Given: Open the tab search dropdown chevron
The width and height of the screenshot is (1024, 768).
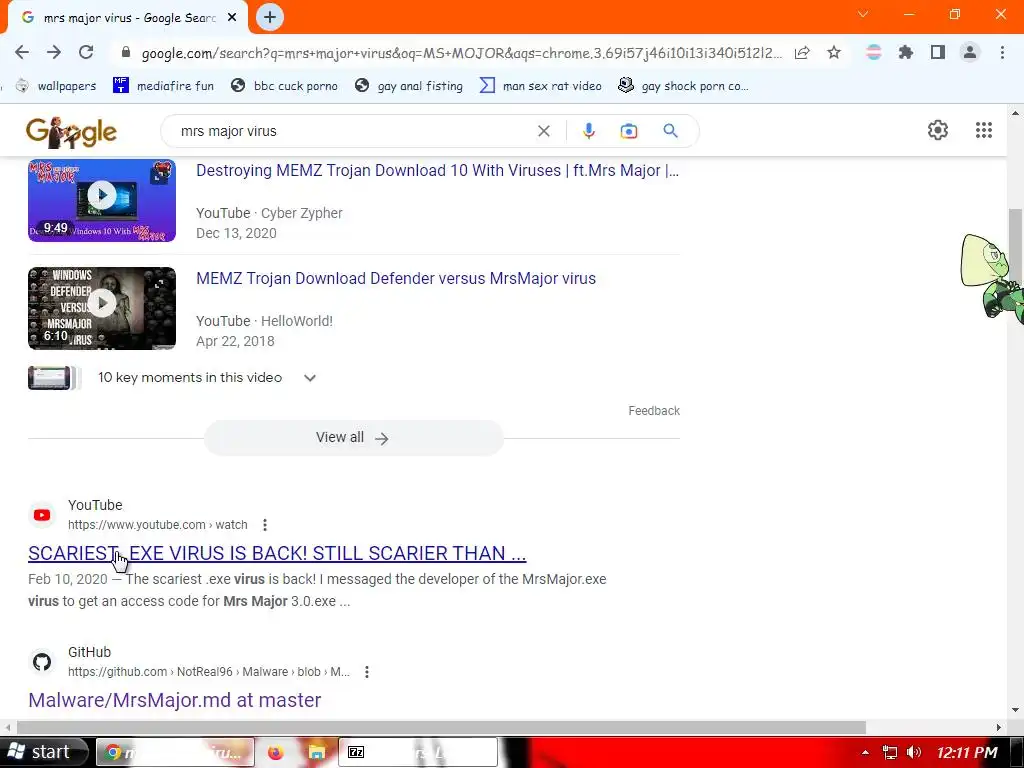Looking at the screenshot, I should click(x=863, y=14).
